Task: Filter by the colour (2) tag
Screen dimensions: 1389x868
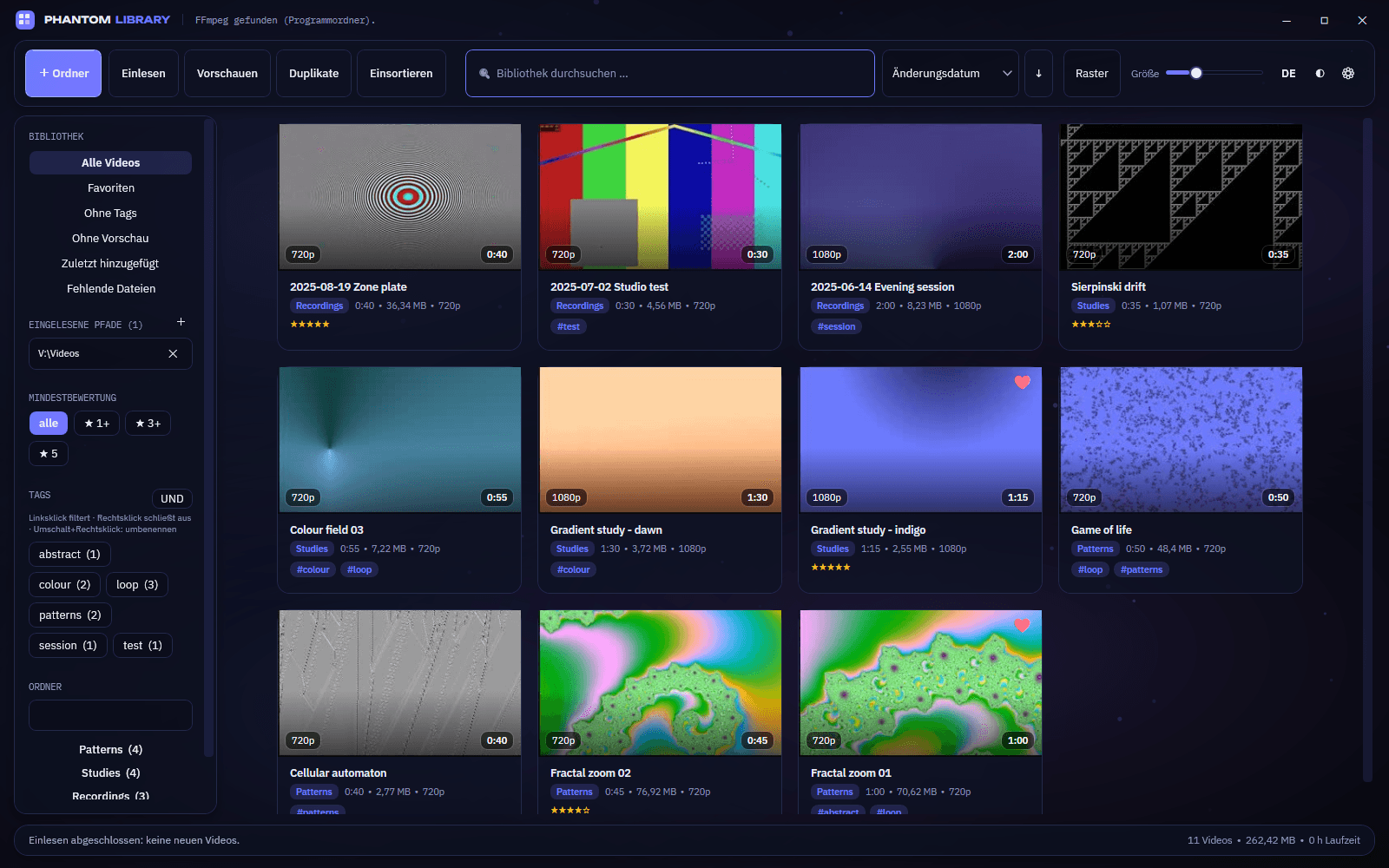Action: coord(64,584)
